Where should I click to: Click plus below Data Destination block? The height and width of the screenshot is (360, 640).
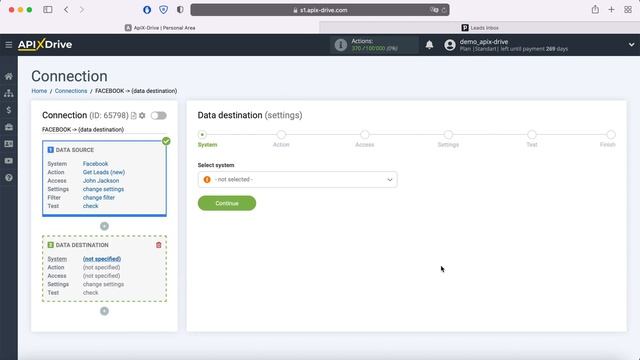point(104,311)
